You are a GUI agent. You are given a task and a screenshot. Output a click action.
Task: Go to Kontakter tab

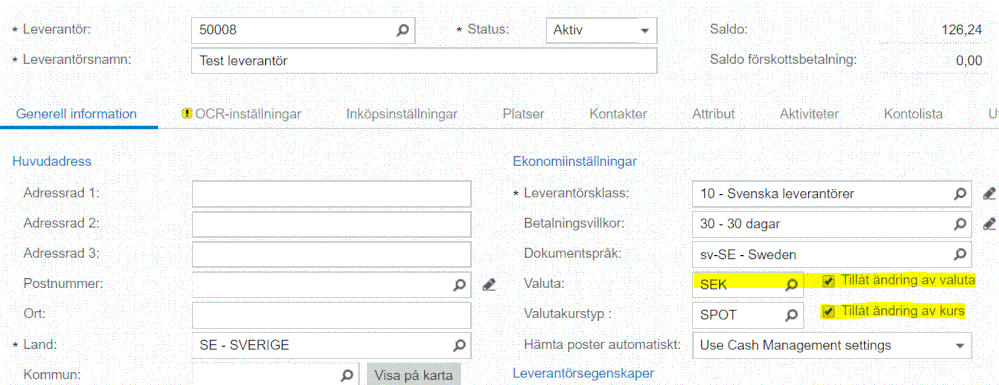pos(618,114)
